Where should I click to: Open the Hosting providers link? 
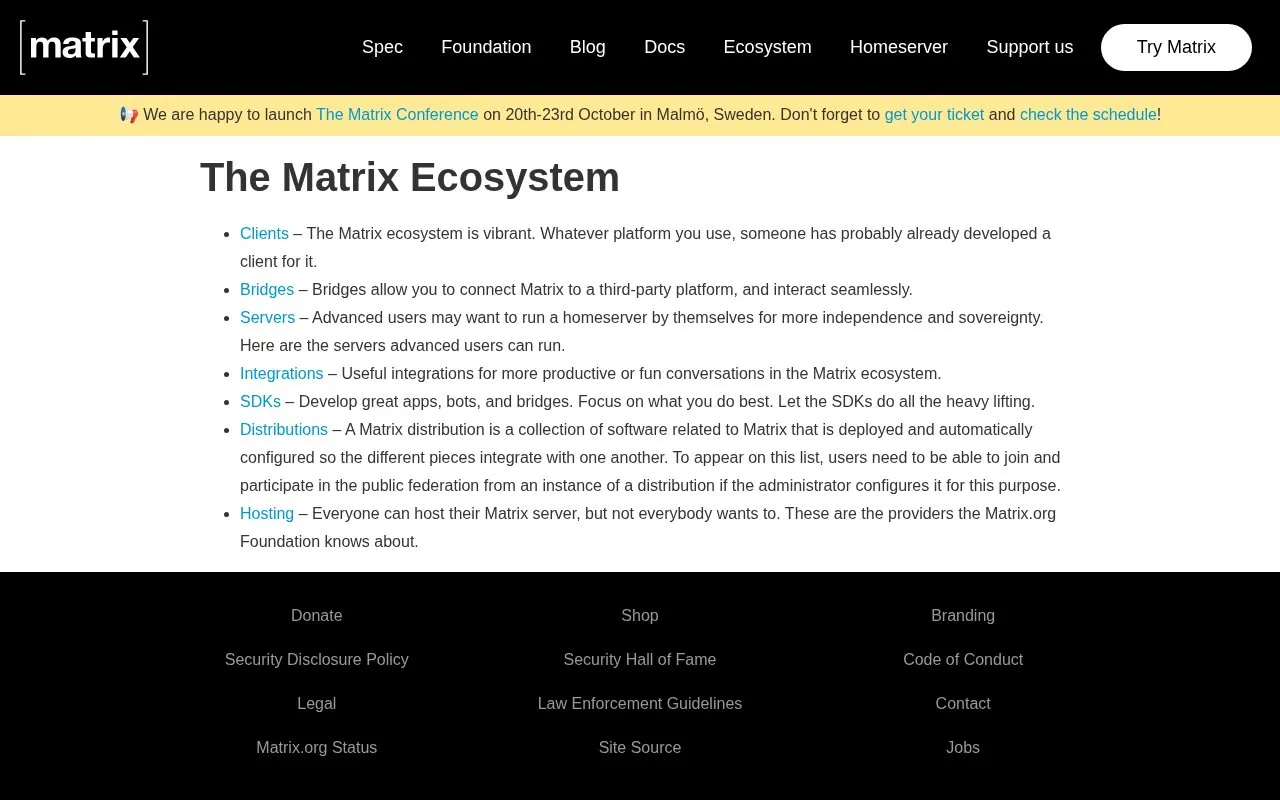tap(267, 514)
